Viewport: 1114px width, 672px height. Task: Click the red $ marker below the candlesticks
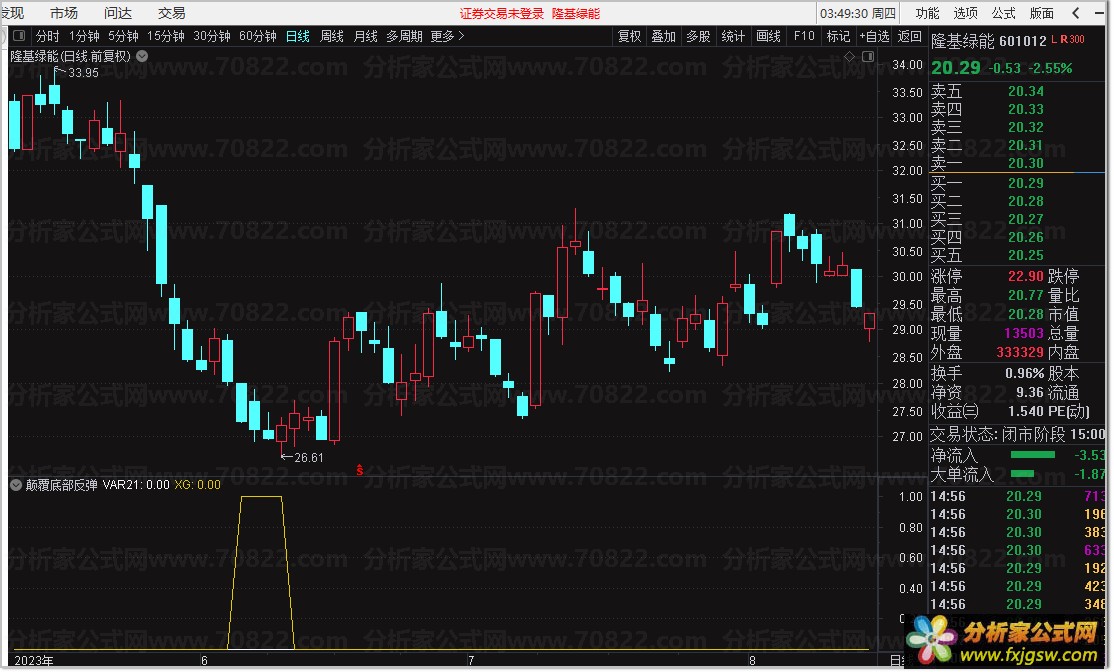click(359, 470)
